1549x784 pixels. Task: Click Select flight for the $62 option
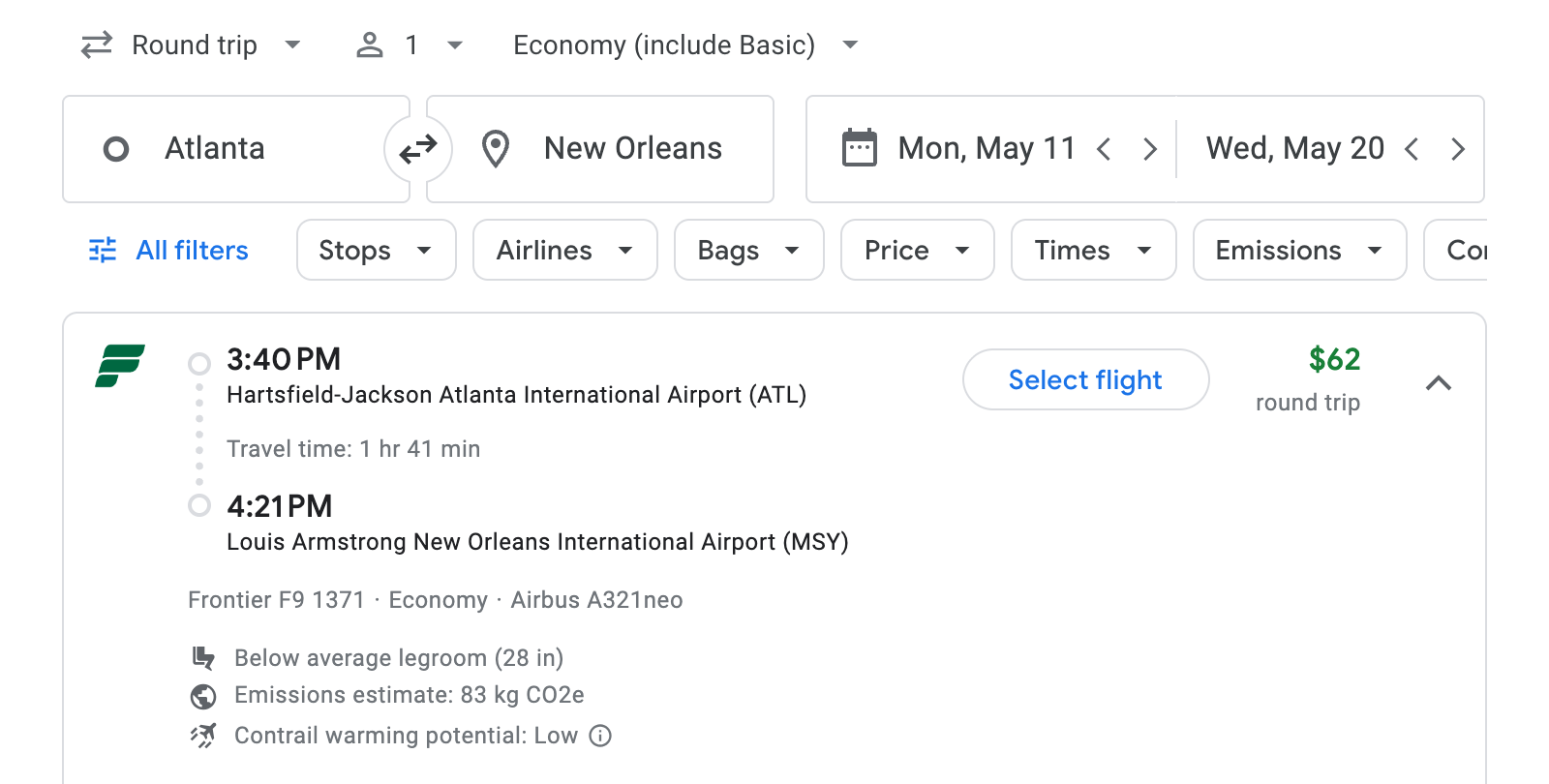pos(1085,379)
